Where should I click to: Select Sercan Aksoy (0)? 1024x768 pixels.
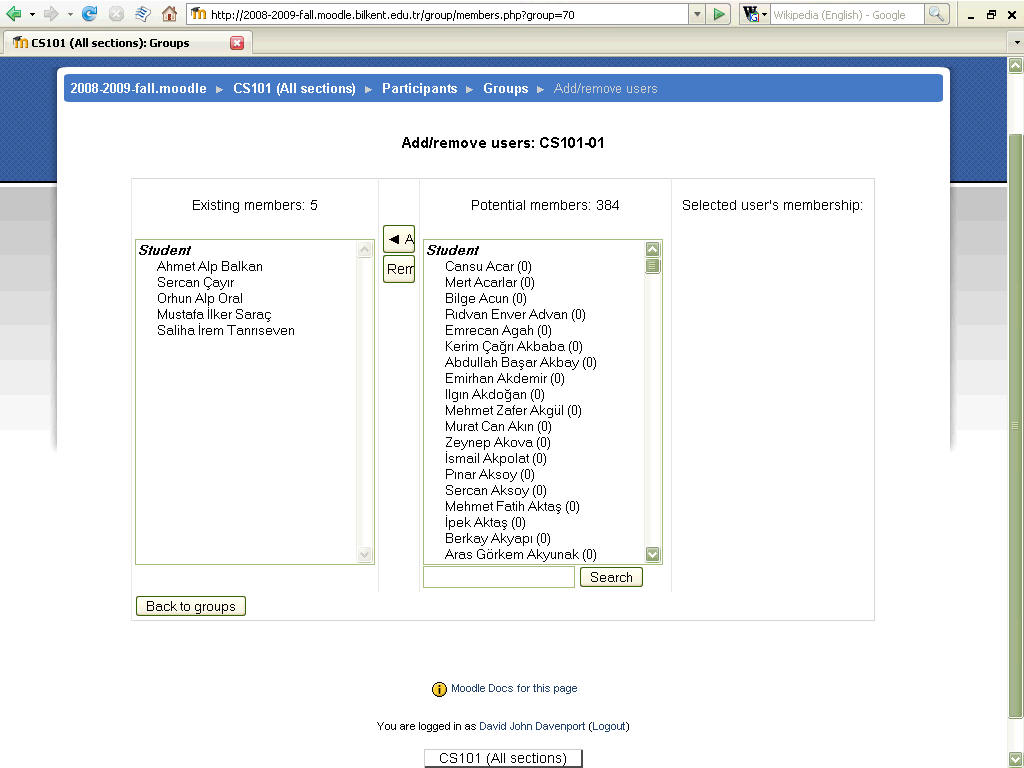[496, 490]
